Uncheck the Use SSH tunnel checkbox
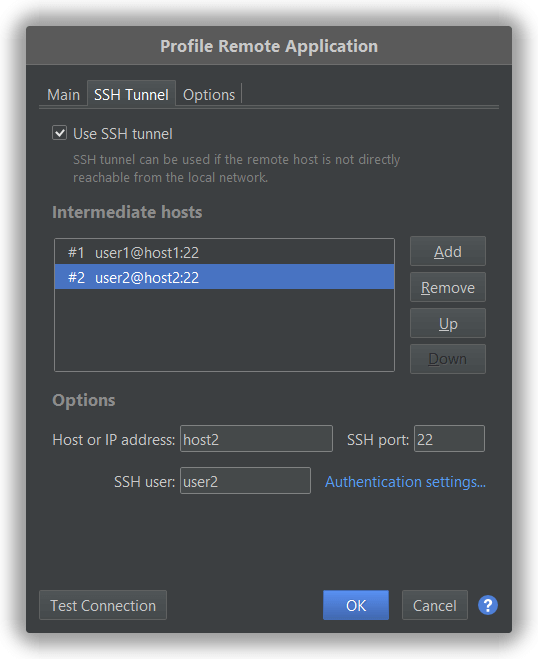Viewport: 538px width, 659px height. click(59, 133)
